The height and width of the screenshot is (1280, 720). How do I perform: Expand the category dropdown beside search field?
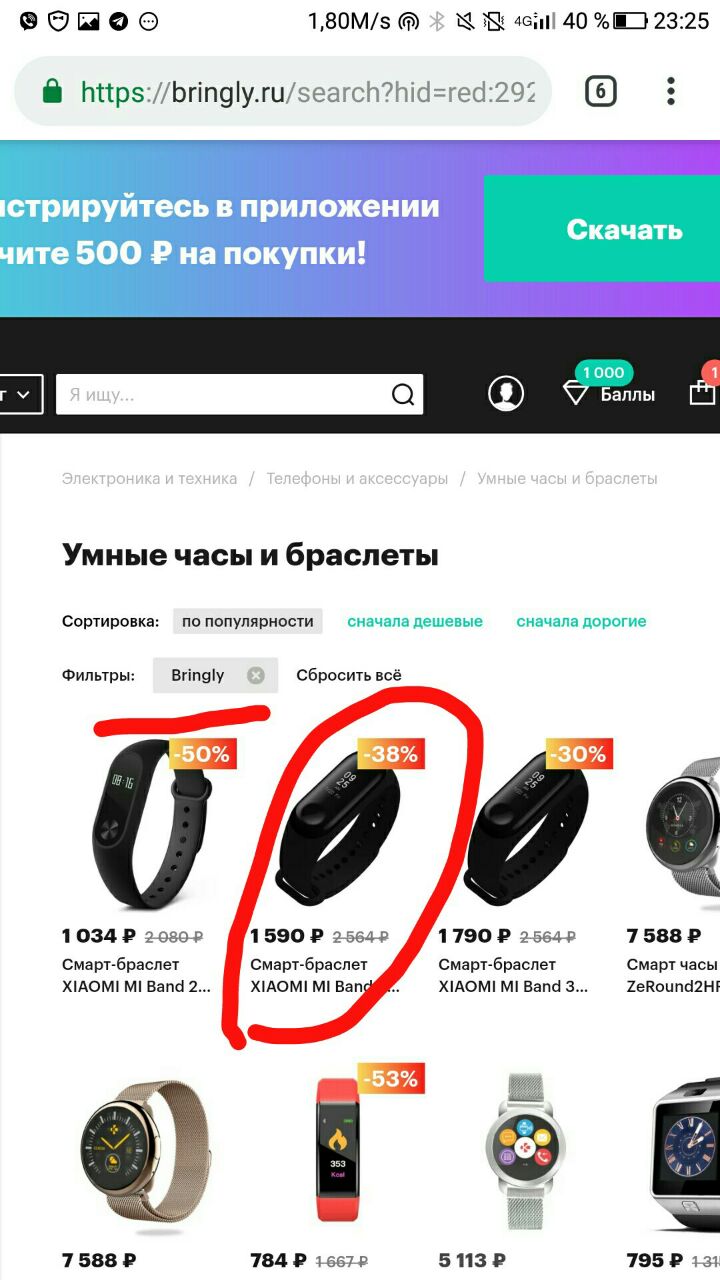[21, 395]
